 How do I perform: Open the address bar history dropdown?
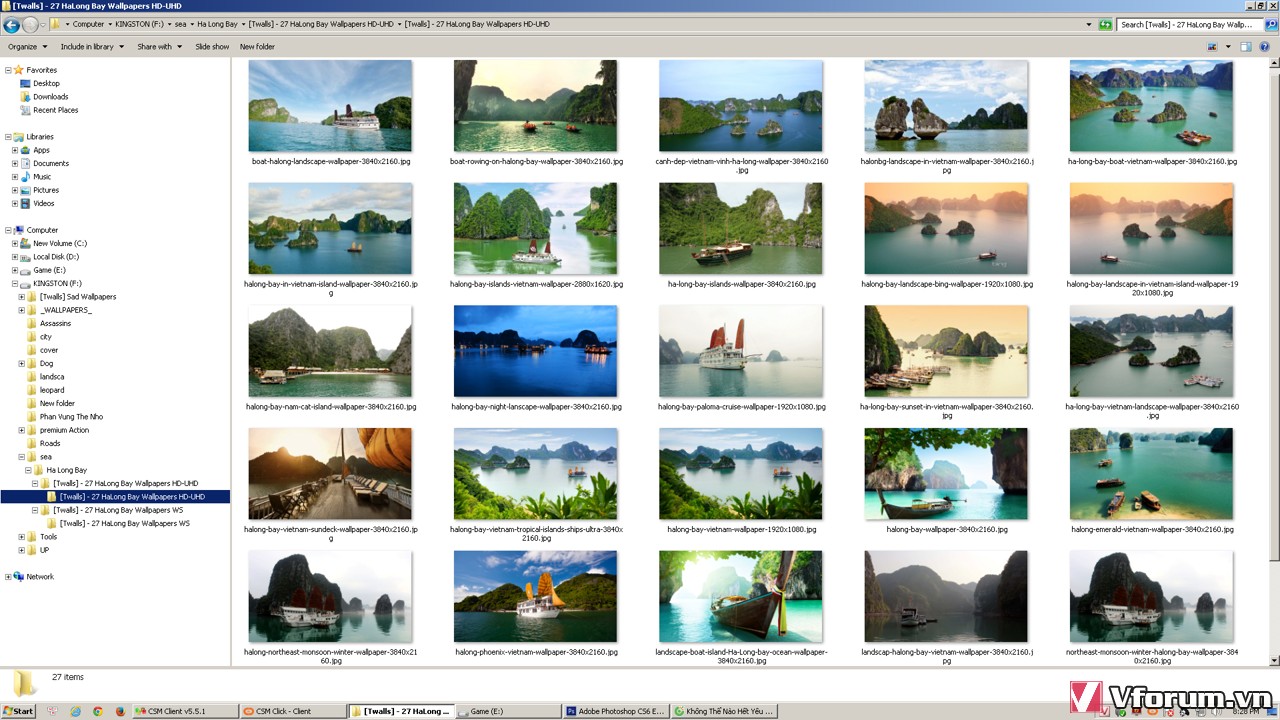click(x=1090, y=24)
